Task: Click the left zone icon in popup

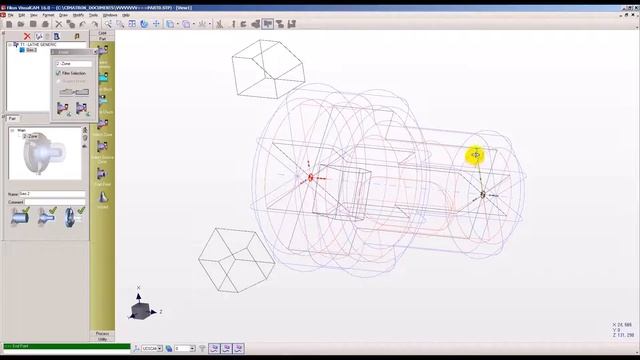Action: tap(63, 109)
